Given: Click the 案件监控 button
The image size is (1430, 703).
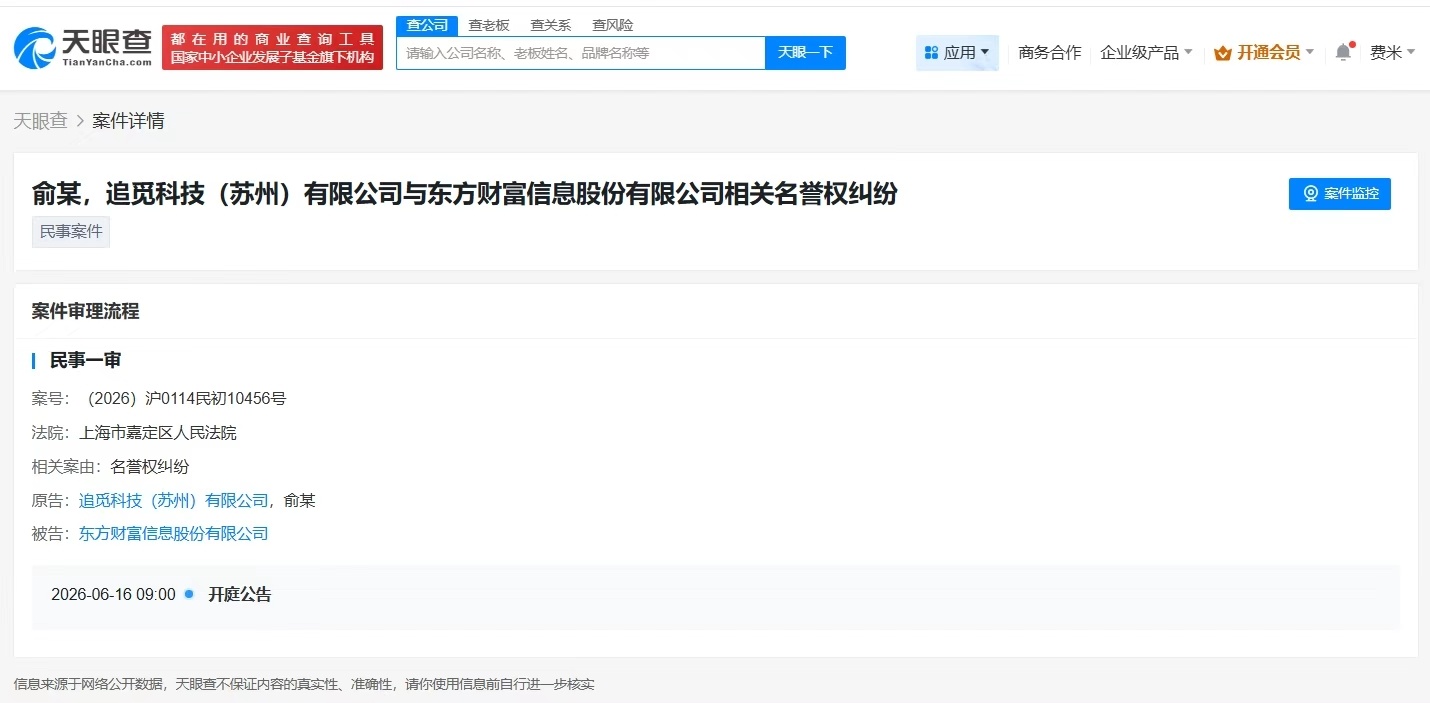Looking at the screenshot, I should coord(1339,194).
